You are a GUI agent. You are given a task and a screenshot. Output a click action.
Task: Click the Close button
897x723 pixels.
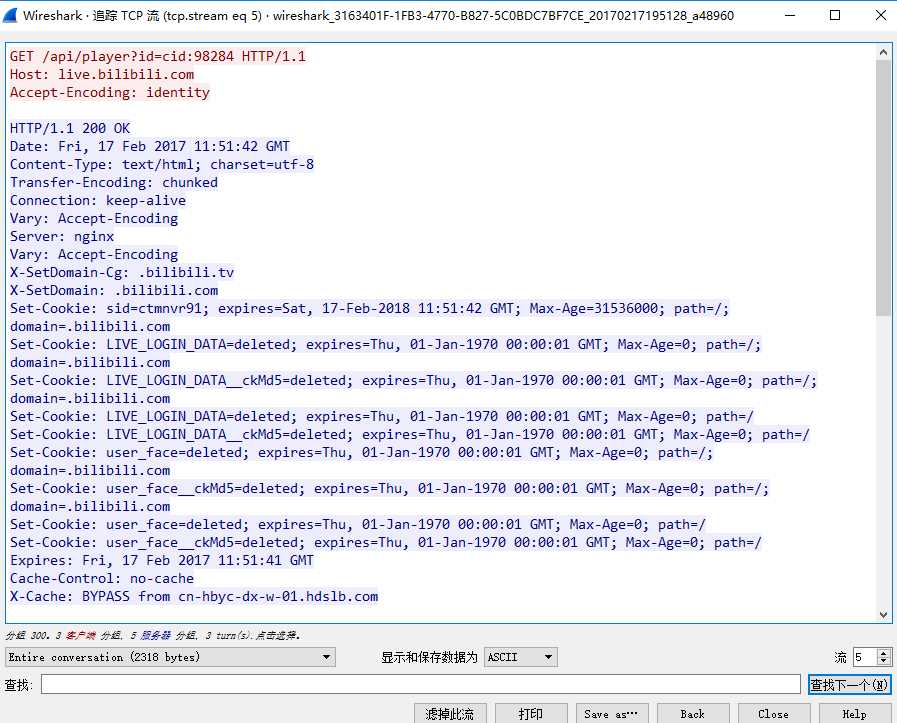[x=774, y=713]
